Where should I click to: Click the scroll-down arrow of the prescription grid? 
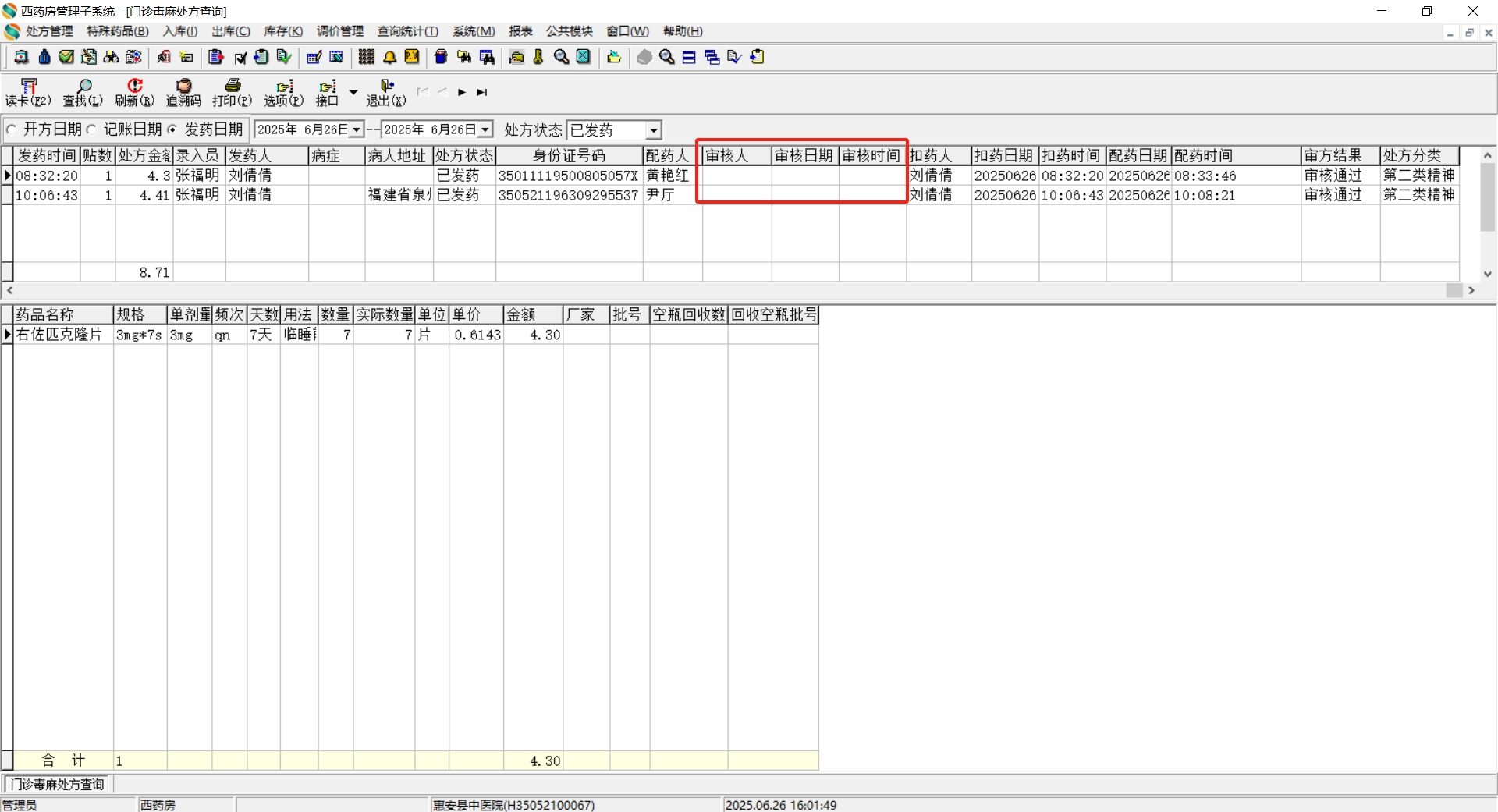tap(1488, 274)
